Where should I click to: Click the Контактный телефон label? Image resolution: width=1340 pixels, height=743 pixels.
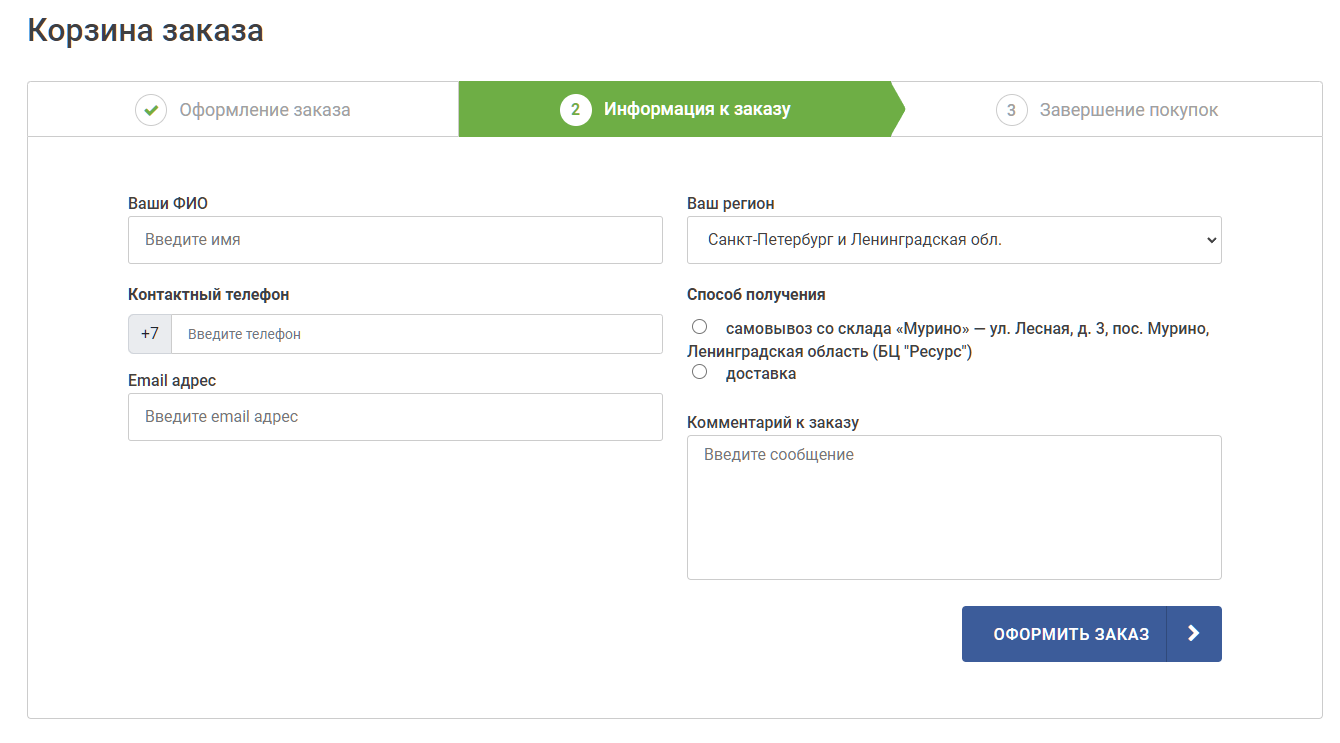click(x=209, y=294)
